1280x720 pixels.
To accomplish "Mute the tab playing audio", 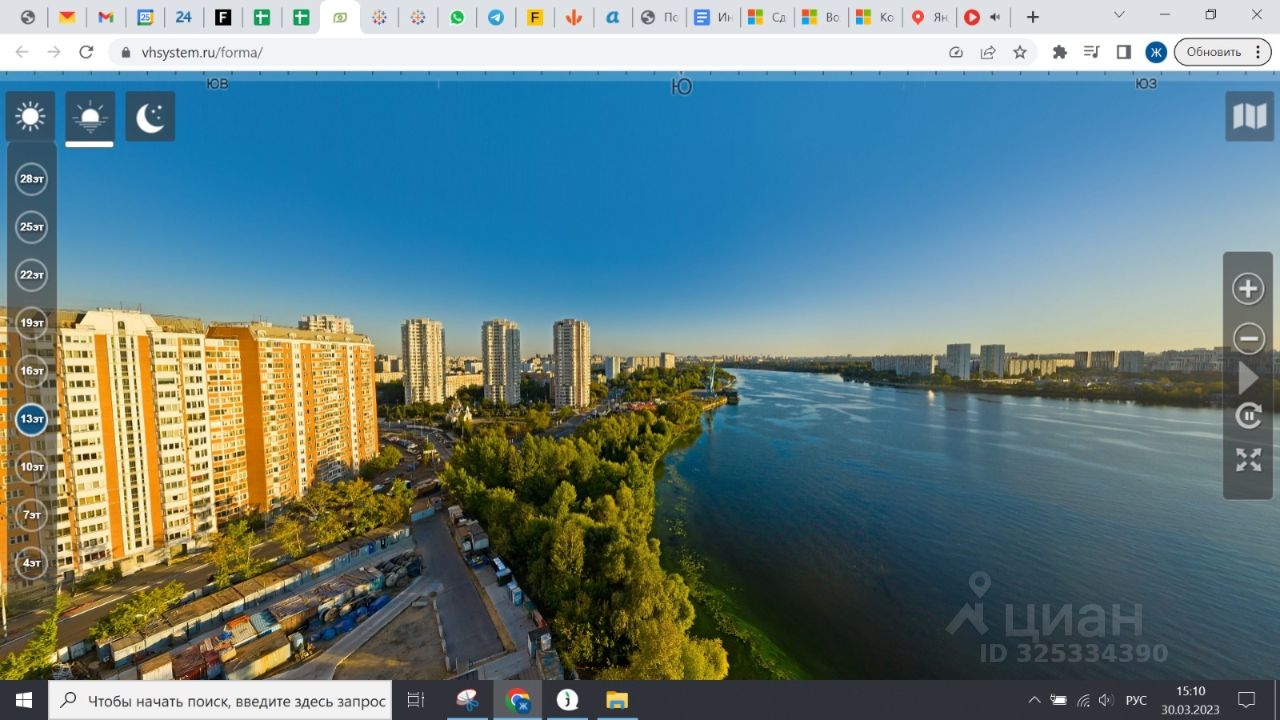I will click(995, 17).
